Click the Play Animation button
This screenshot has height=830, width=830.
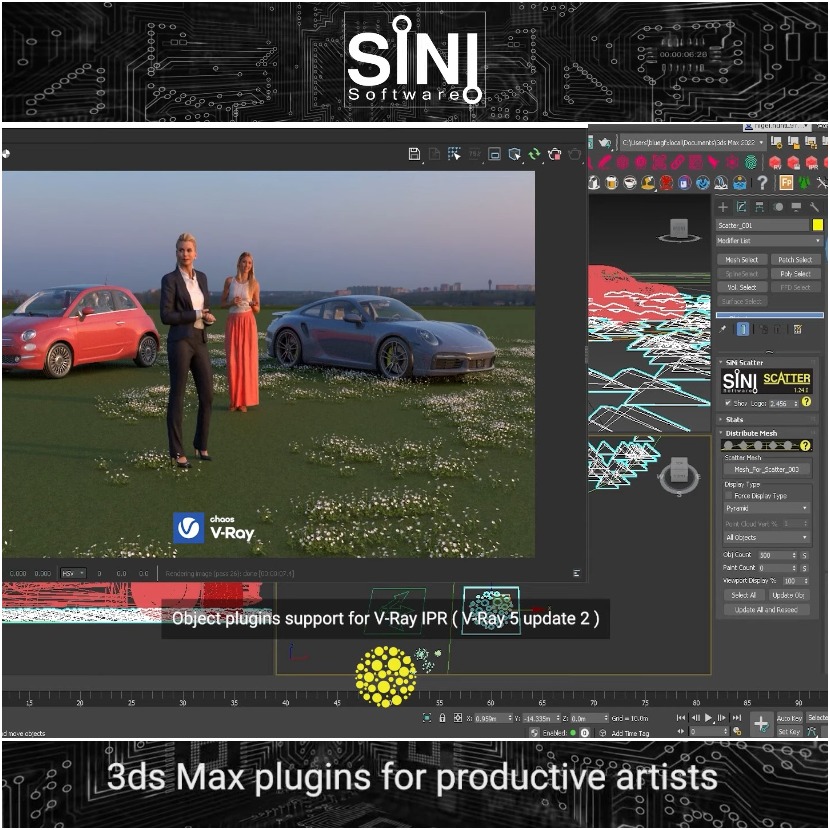(x=708, y=718)
